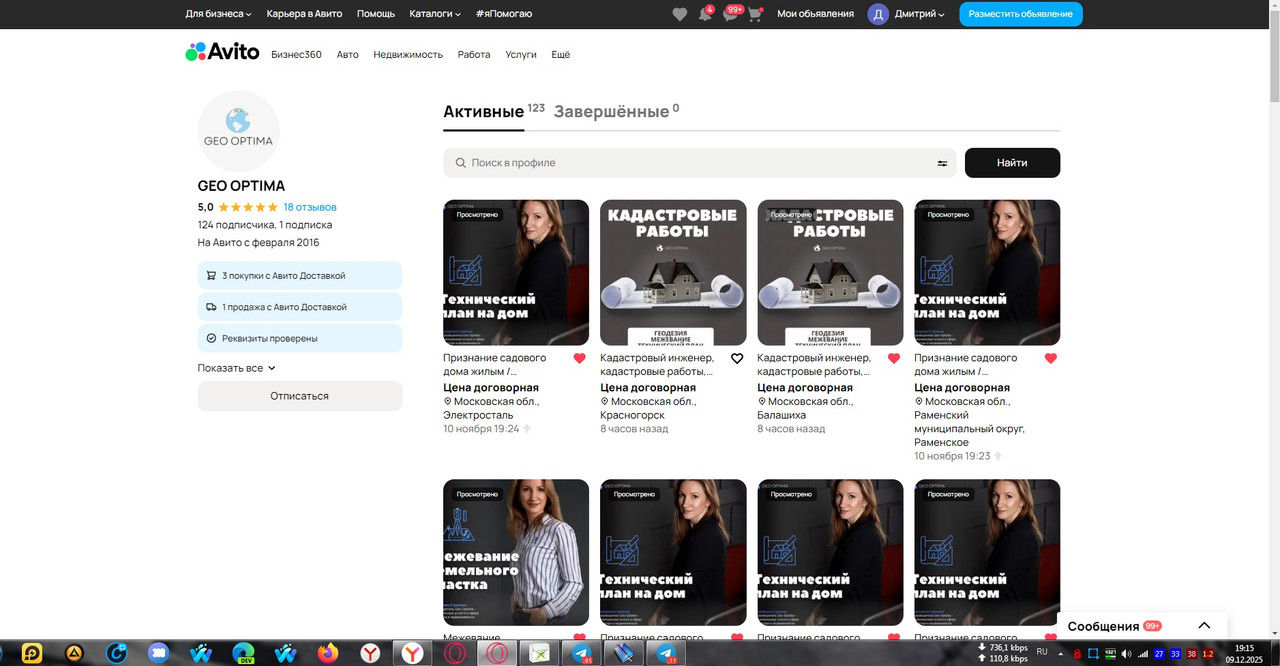This screenshot has height=666, width=1280.
Task: Click the GEO OPTIMA profile avatar
Action: [238, 131]
